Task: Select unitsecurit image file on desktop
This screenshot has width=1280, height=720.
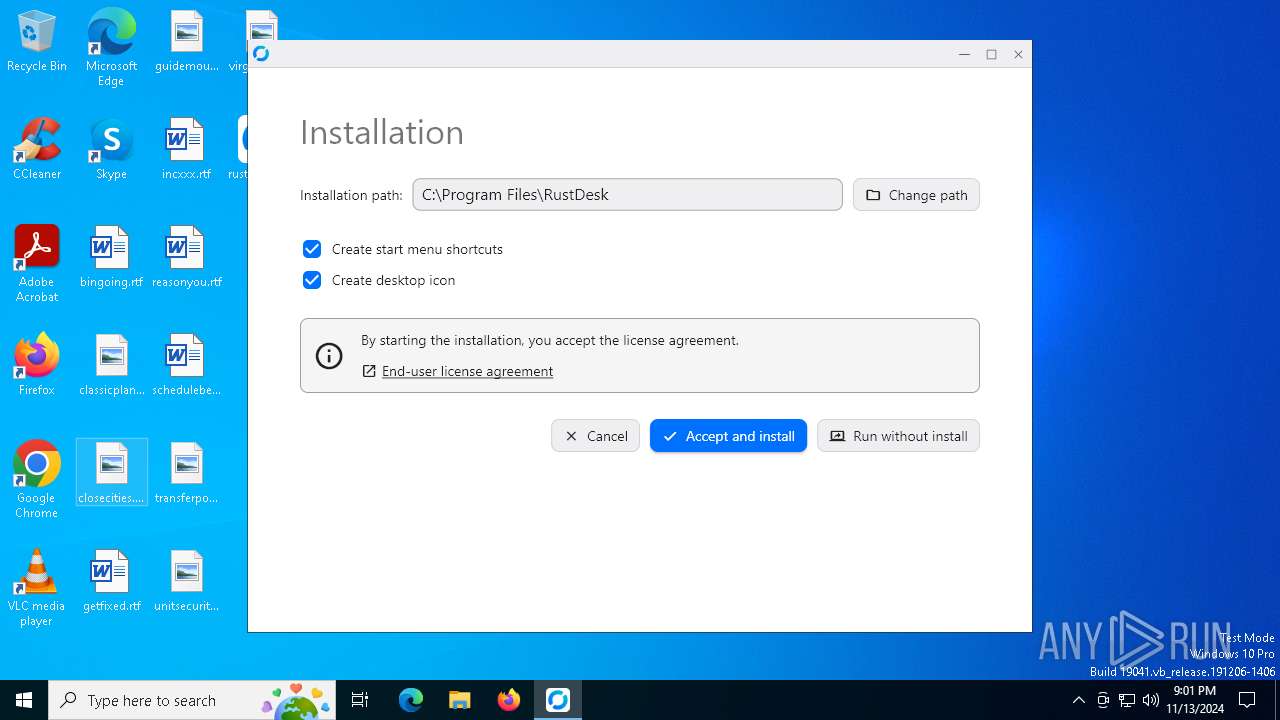Action: point(186,582)
